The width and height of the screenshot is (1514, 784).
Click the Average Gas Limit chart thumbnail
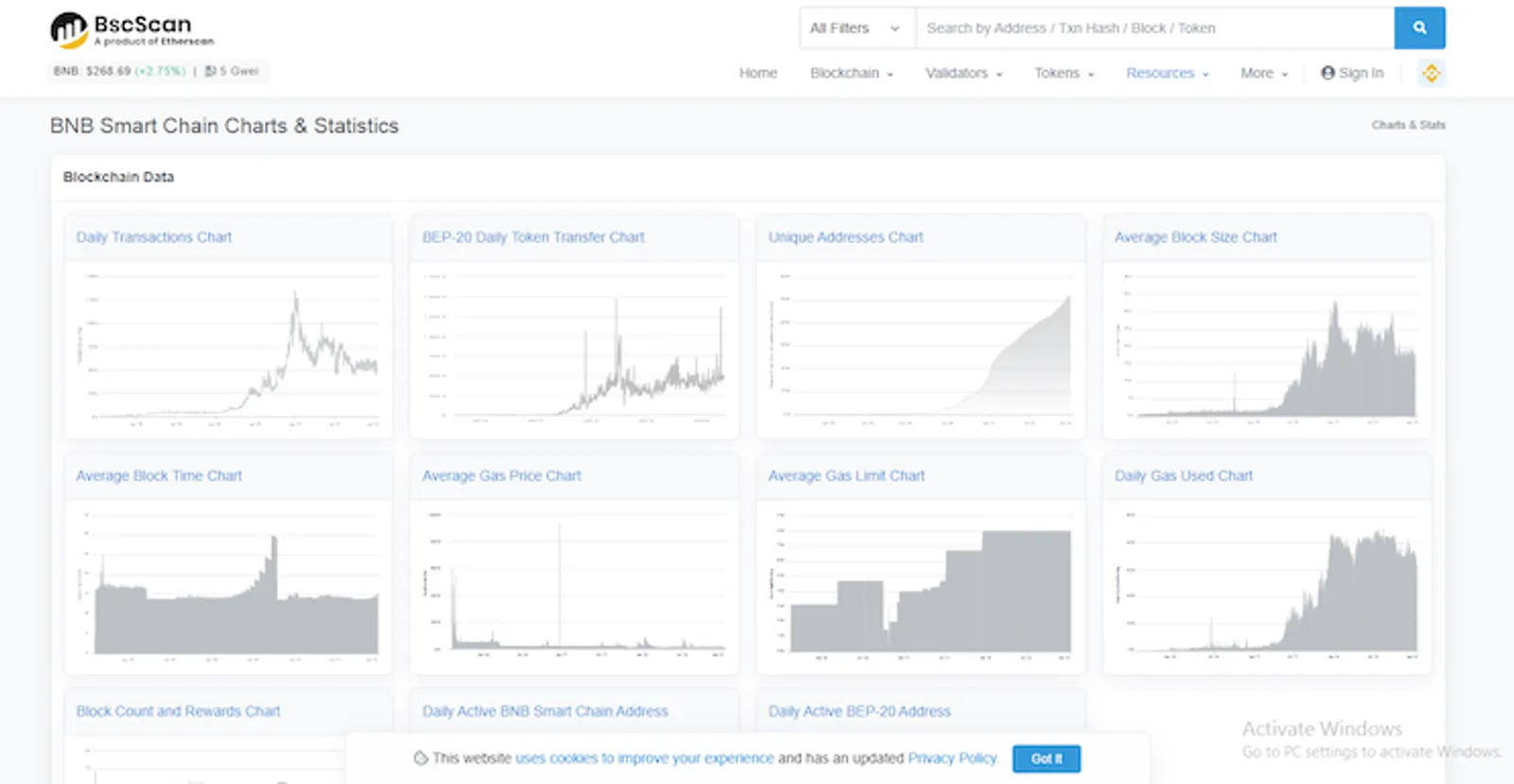pos(921,586)
